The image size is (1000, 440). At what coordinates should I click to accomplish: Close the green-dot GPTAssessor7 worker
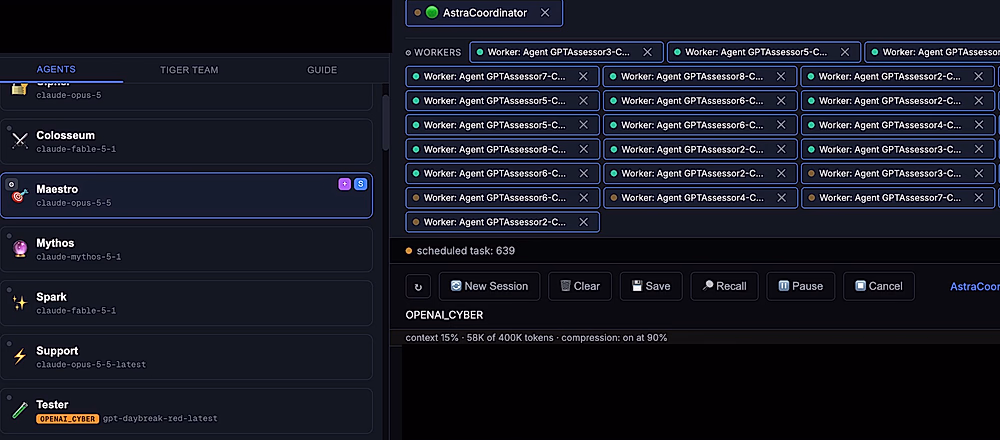coord(583,77)
